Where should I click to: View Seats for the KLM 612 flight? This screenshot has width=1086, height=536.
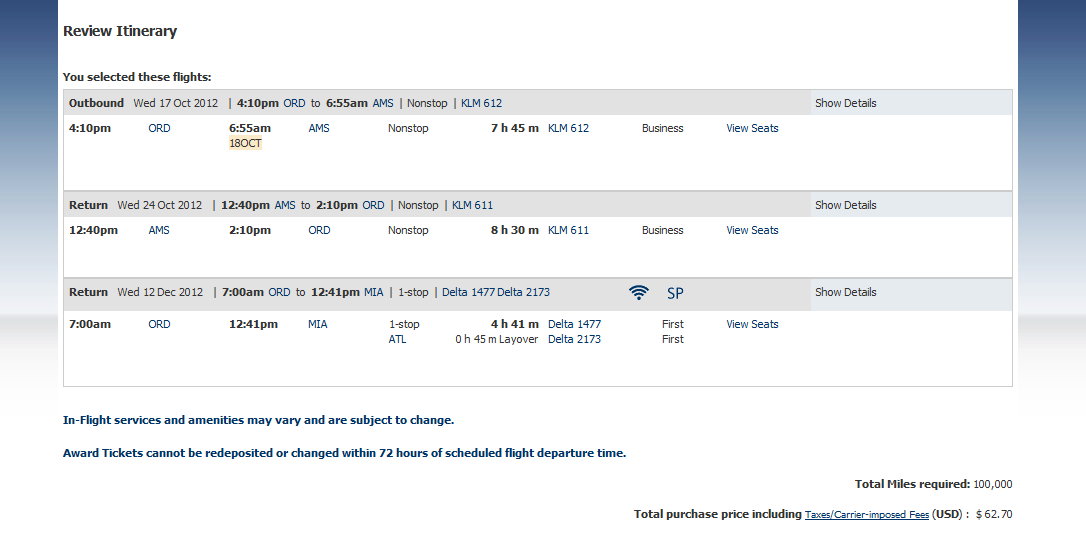[x=752, y=128]
